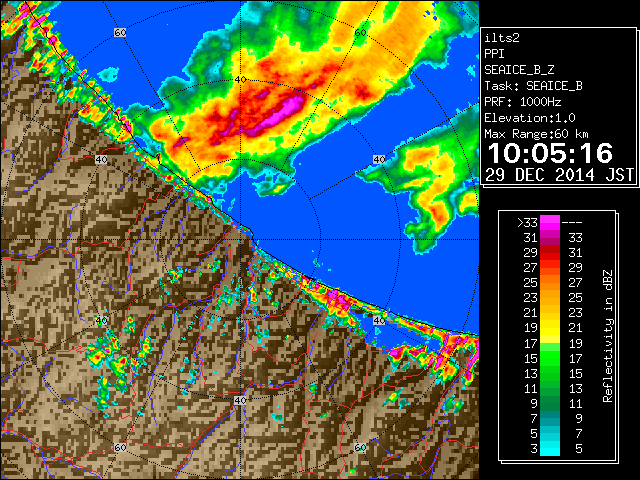Viewport: 640px width, 480px height.
Task: Pick the red legend band beside 29
Action: coord(550,253)
